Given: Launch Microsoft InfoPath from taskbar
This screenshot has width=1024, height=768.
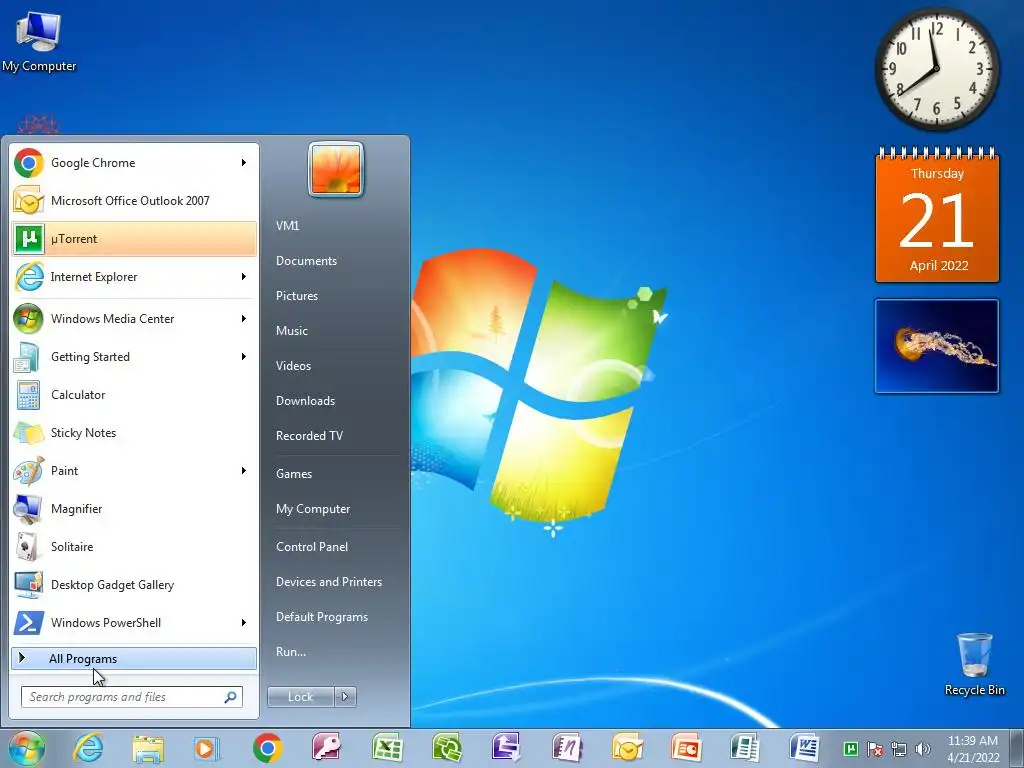Looking at the screenshot, I should tap(507, 748).
